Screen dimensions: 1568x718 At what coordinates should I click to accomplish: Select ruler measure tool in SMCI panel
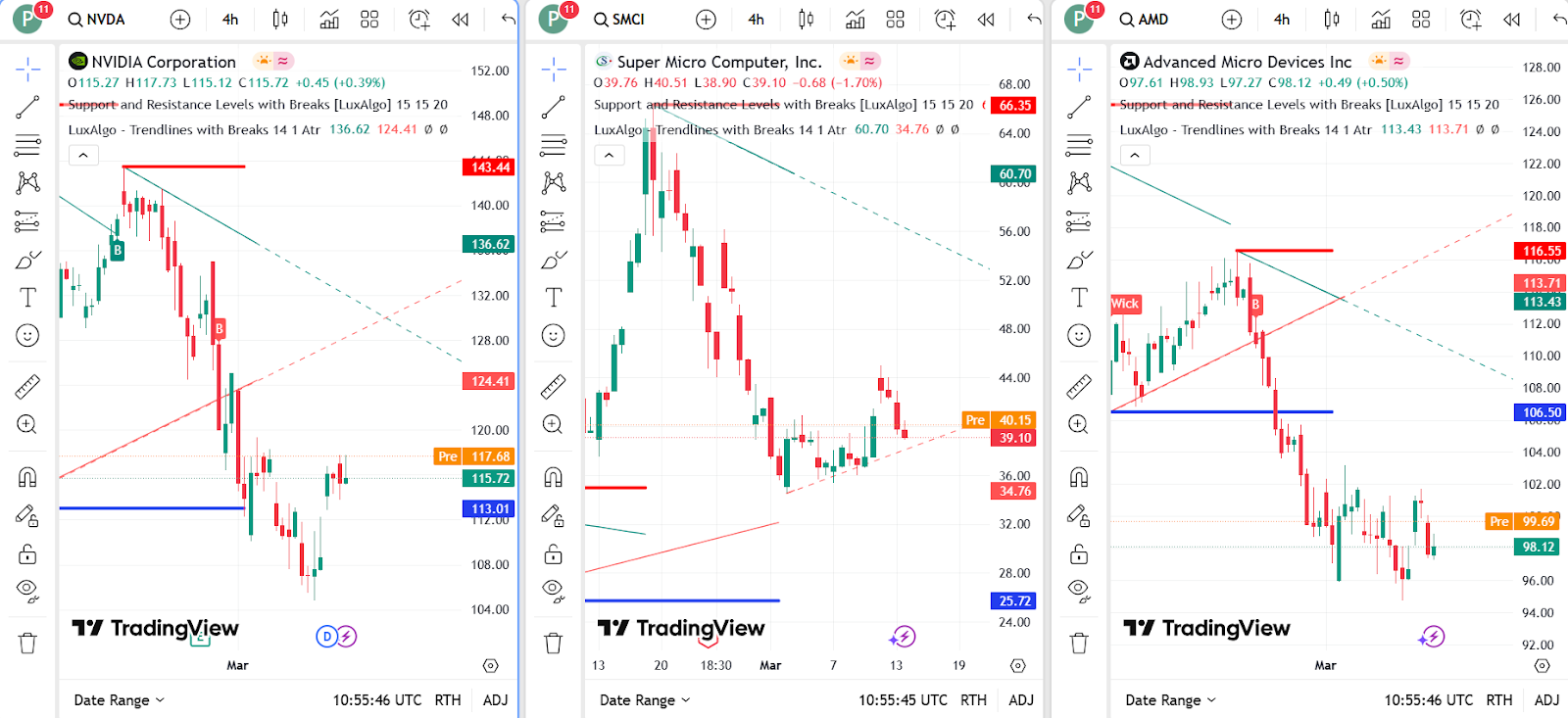click(553, 387)
